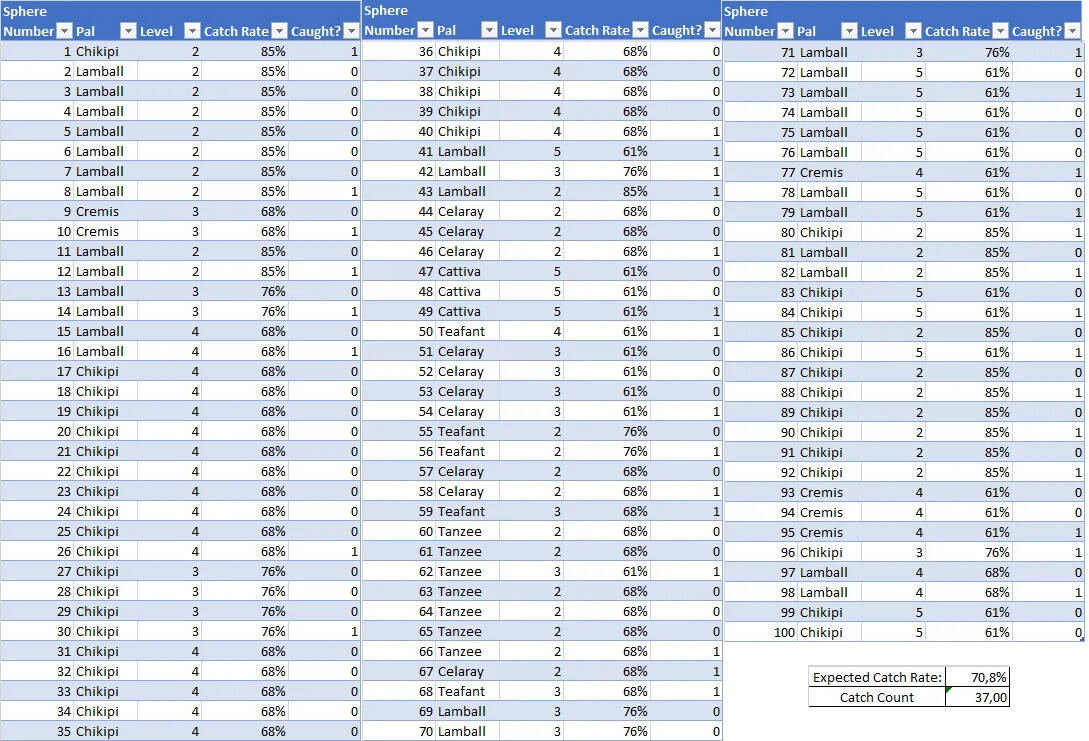The height and width of the screenshot is (741, 1089).
Task: Open Sphere Number filter in first table
Action: tap(64, 31)
